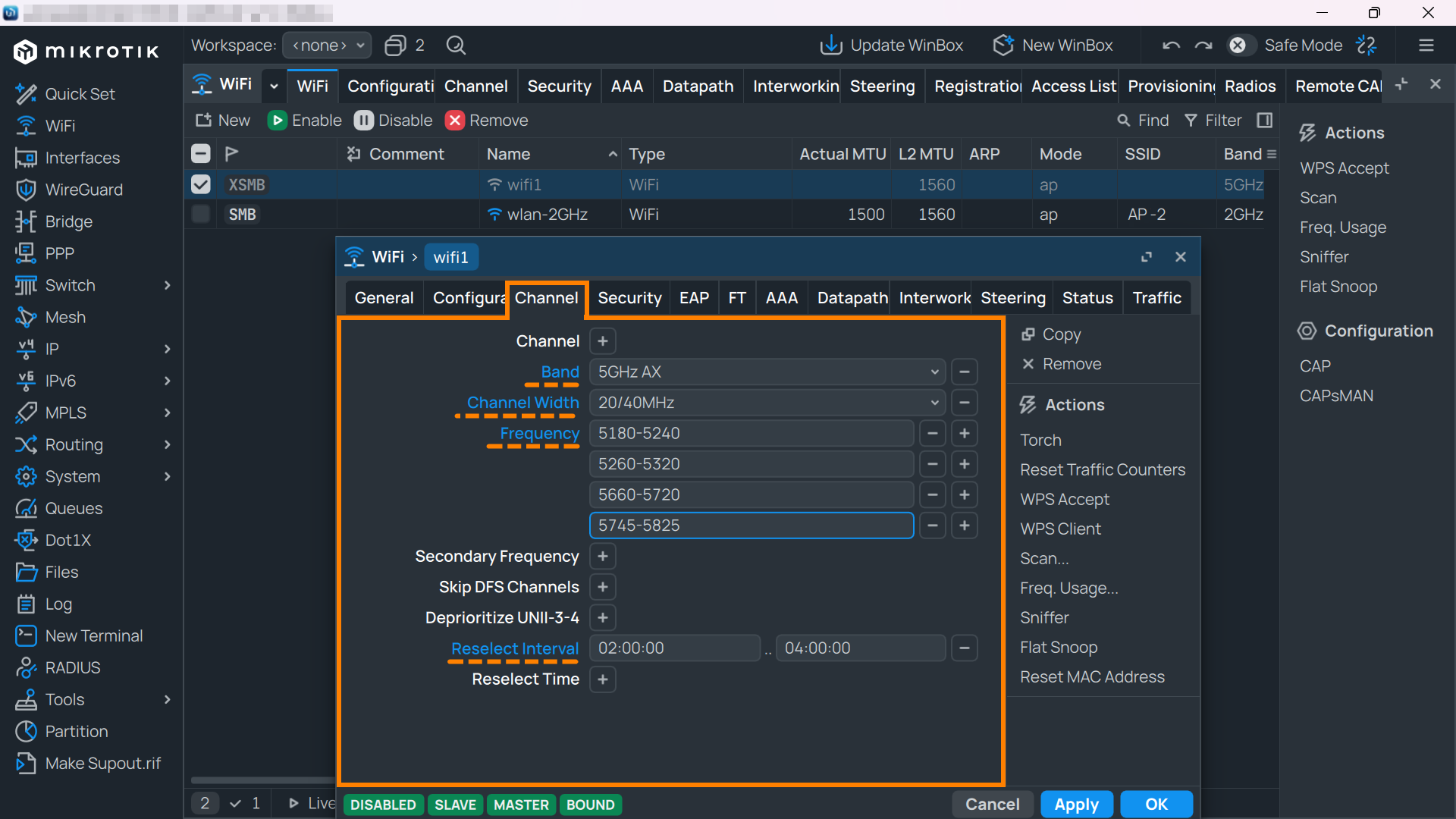
Task: Click the Apply button
Action: 1076,804
